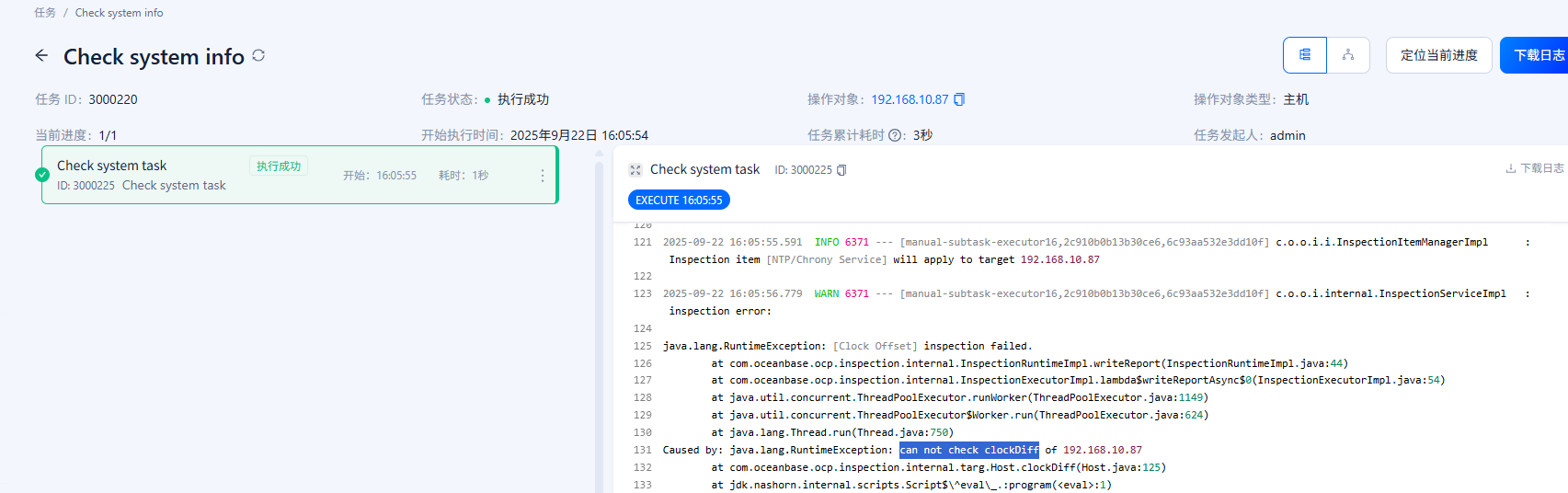Go to 任务 in the breadcrumb

coord(45,13)
